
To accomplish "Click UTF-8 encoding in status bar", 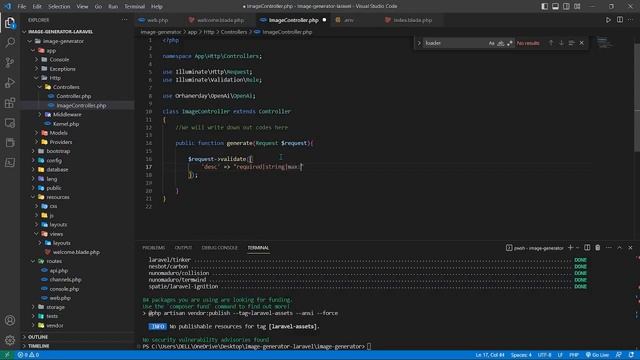I will [544, 355].
